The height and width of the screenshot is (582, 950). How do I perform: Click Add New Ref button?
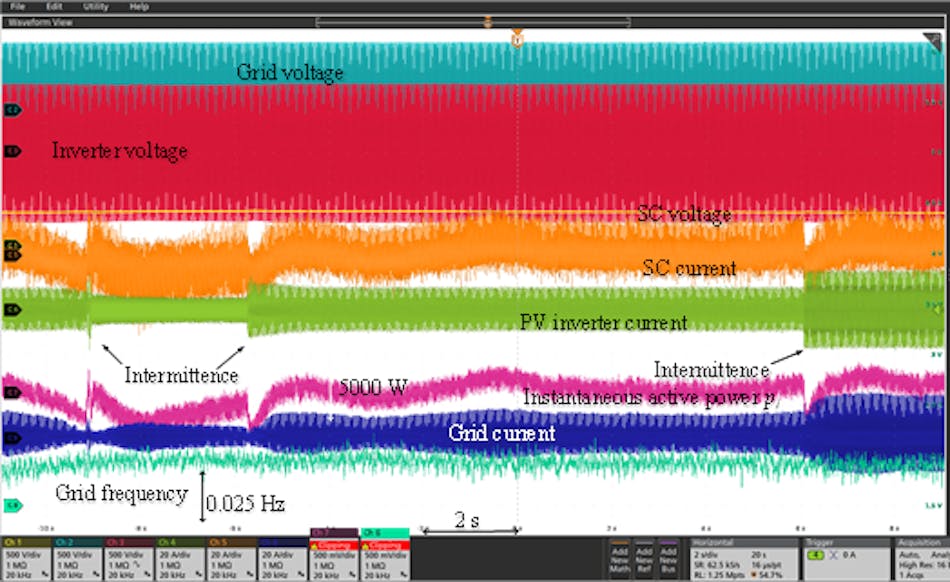(645, 558)
